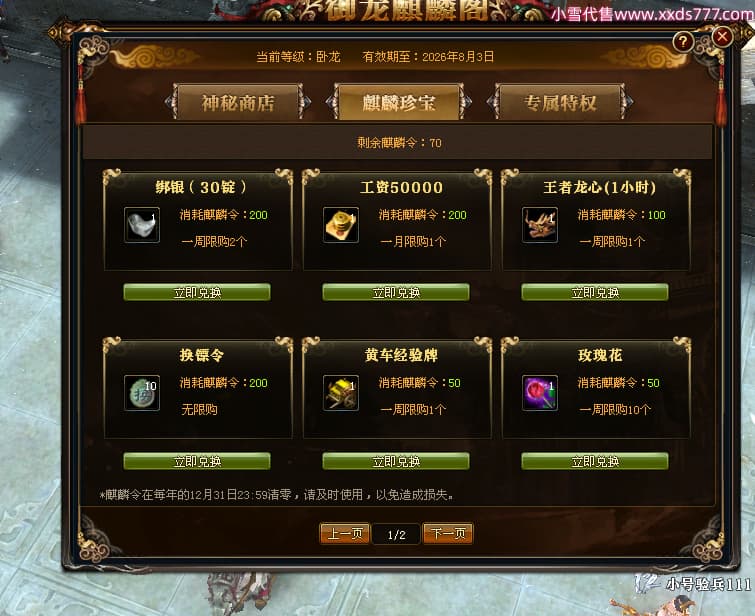Click the gold wage coin icon
The width and height of the screenshot is (755, 616).
point(341,225)
